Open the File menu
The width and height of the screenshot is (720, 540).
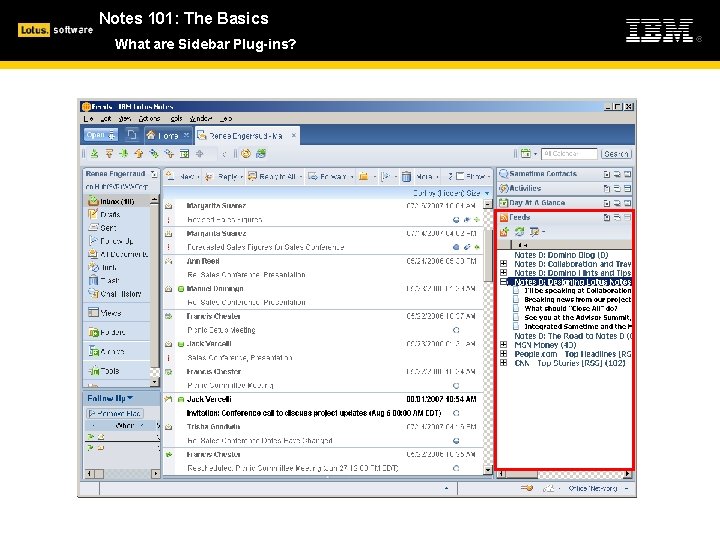pyautogui.click(x=89, y=118)
